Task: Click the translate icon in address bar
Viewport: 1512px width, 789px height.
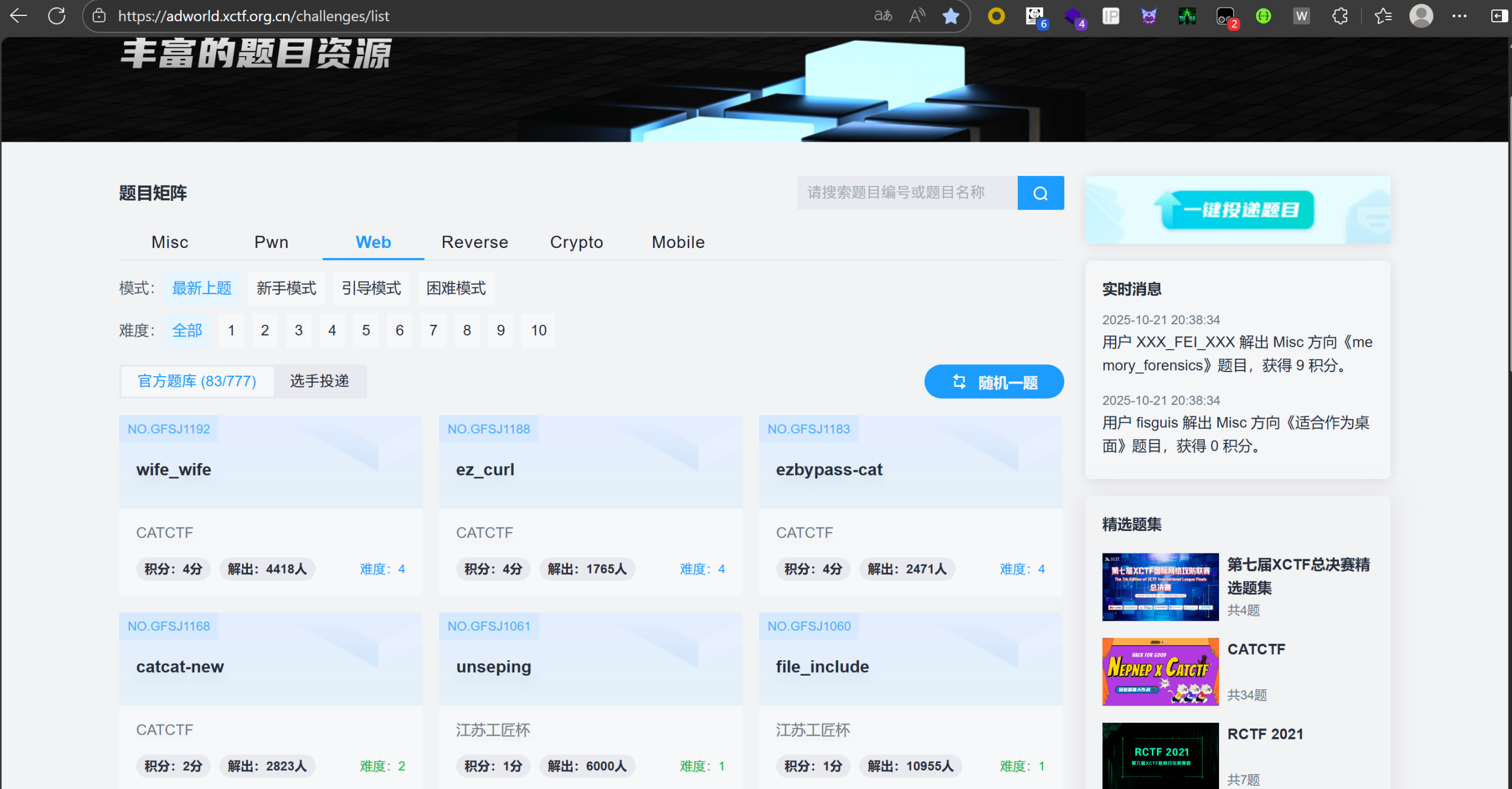Action: (x=883, y=16)
